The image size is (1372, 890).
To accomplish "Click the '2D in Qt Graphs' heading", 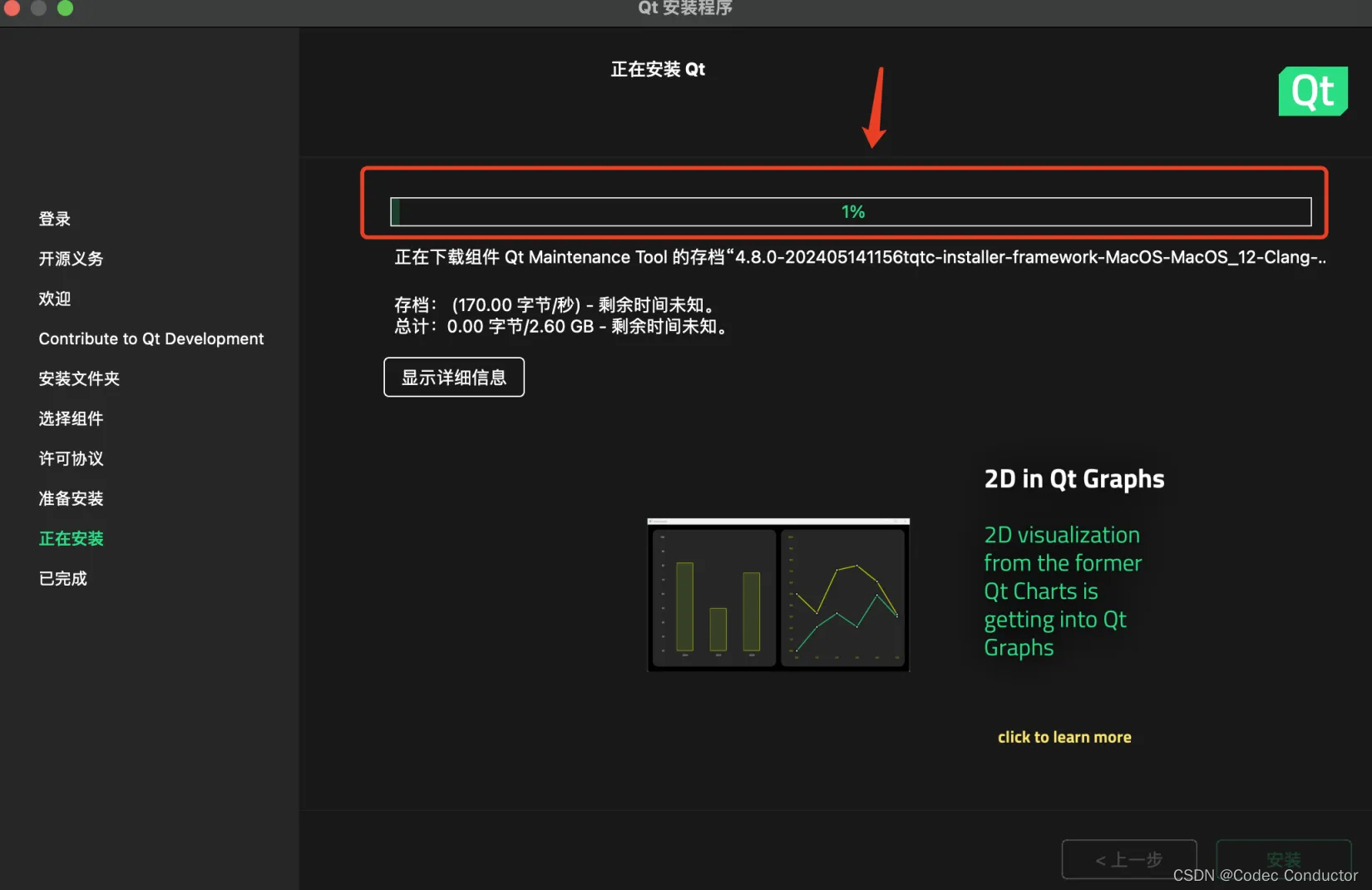I will click(1074, 479).
